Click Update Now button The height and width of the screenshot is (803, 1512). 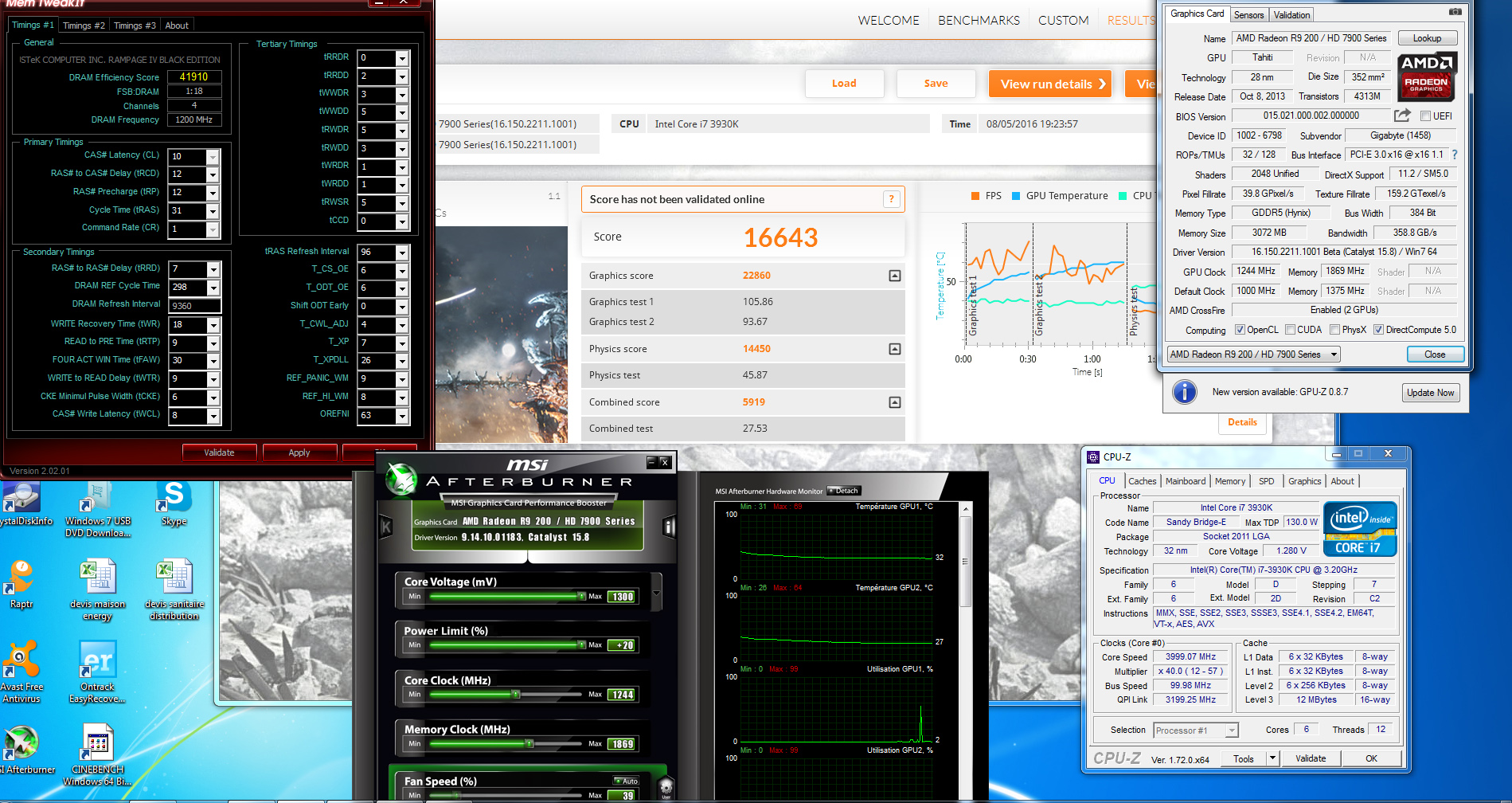1430,393
